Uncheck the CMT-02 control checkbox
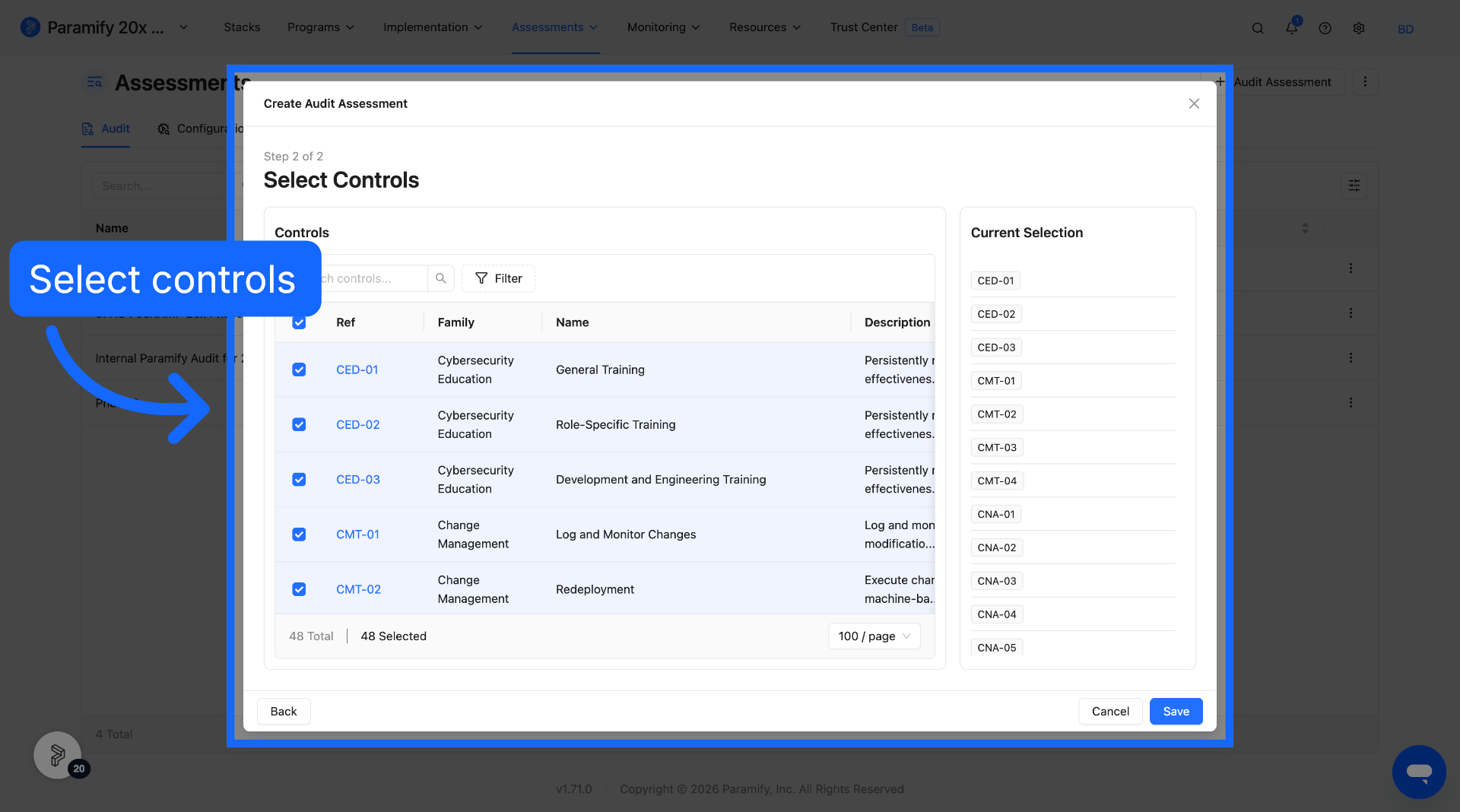Image resolution: width=1460 pixels, height=812 pixels. click(299, 589)
